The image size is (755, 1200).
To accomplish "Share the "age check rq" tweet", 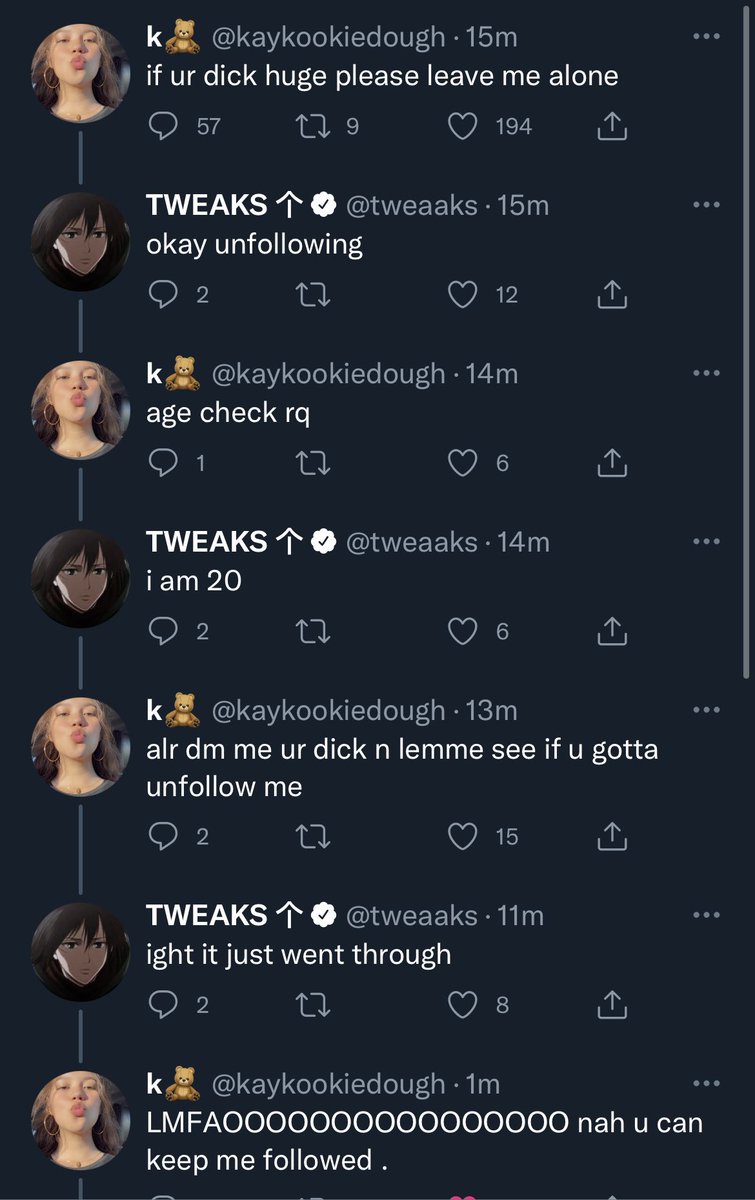I will click(612, 463).
